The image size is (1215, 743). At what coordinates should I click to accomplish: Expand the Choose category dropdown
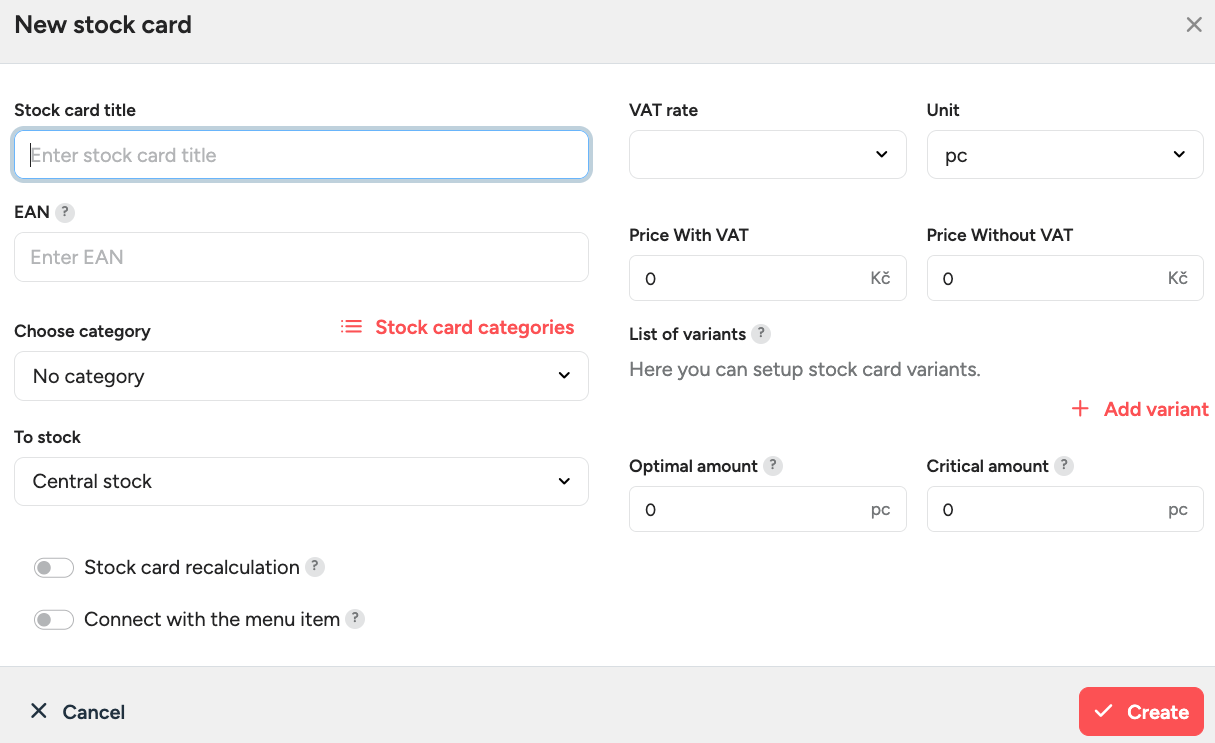coord(301,376)
